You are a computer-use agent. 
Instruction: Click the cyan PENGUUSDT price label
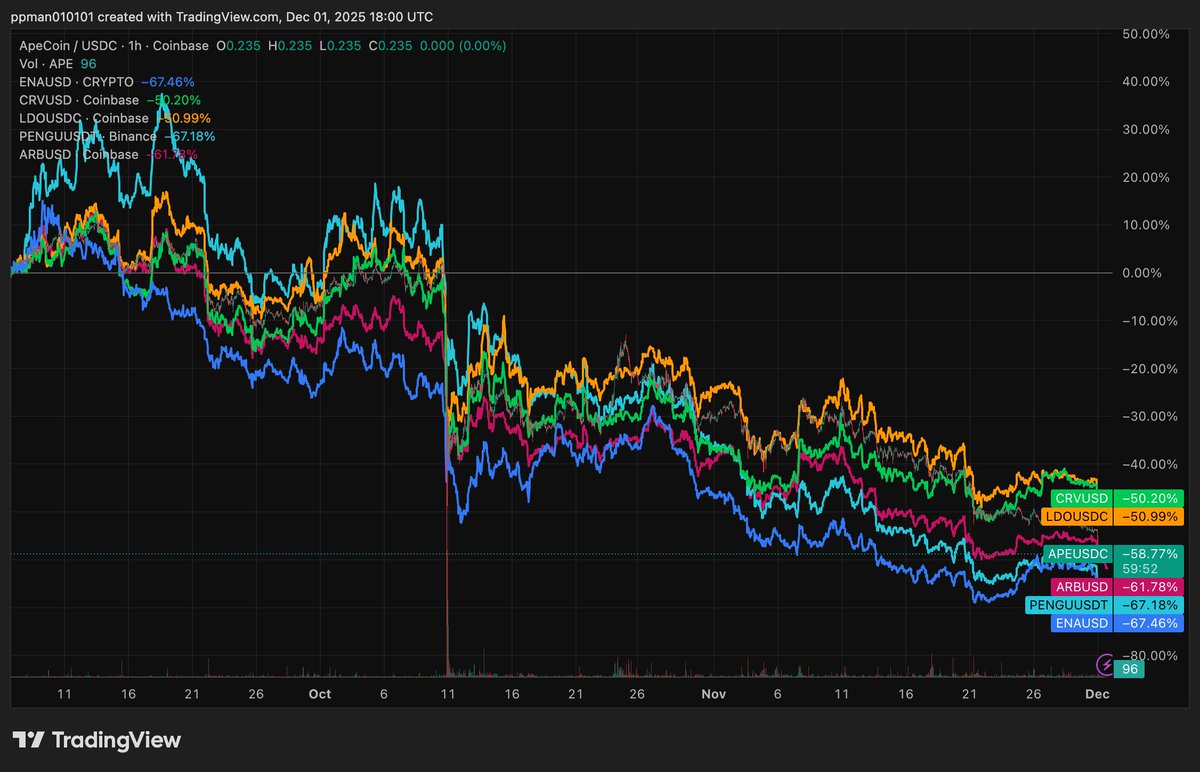tap(1106, 606)
